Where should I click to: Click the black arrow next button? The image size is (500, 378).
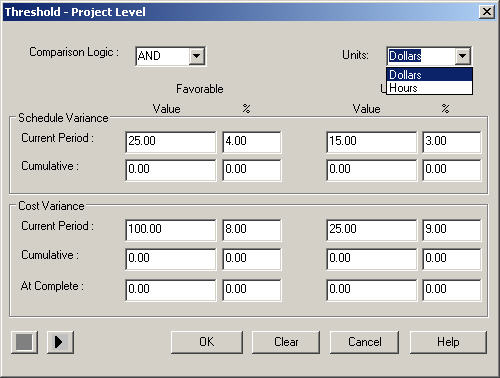pos(60,342)
